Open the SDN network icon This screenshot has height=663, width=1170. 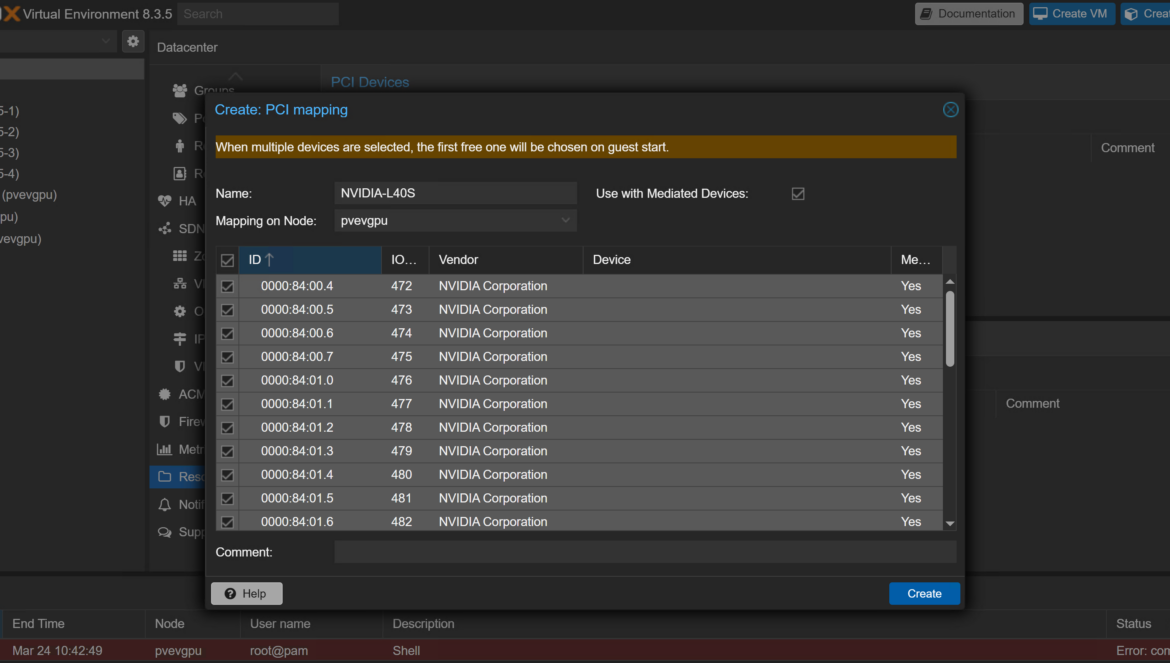tap(165, 228)
